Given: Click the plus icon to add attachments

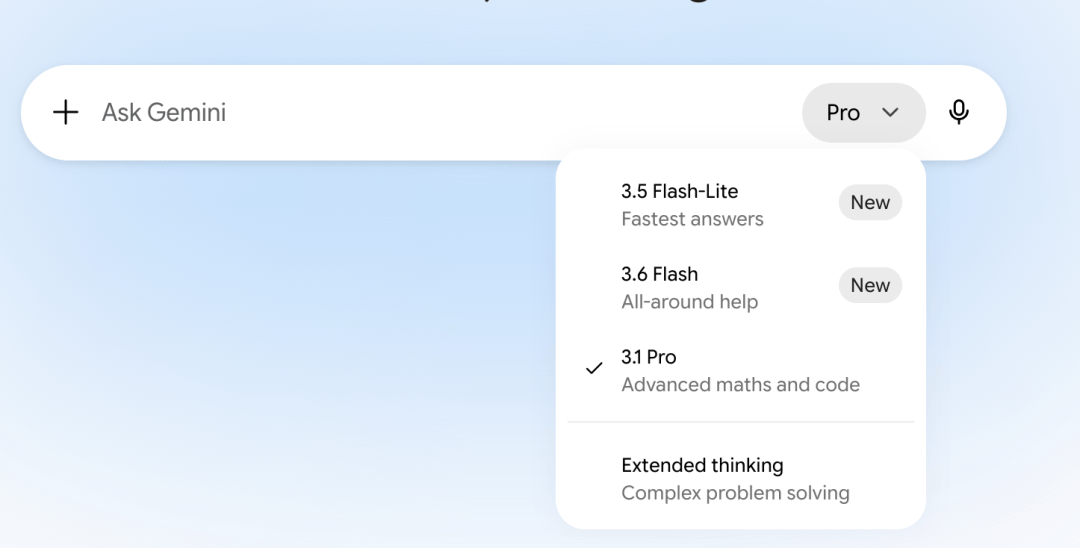Looking at the screenshot, I should click(x=65, y=112).
